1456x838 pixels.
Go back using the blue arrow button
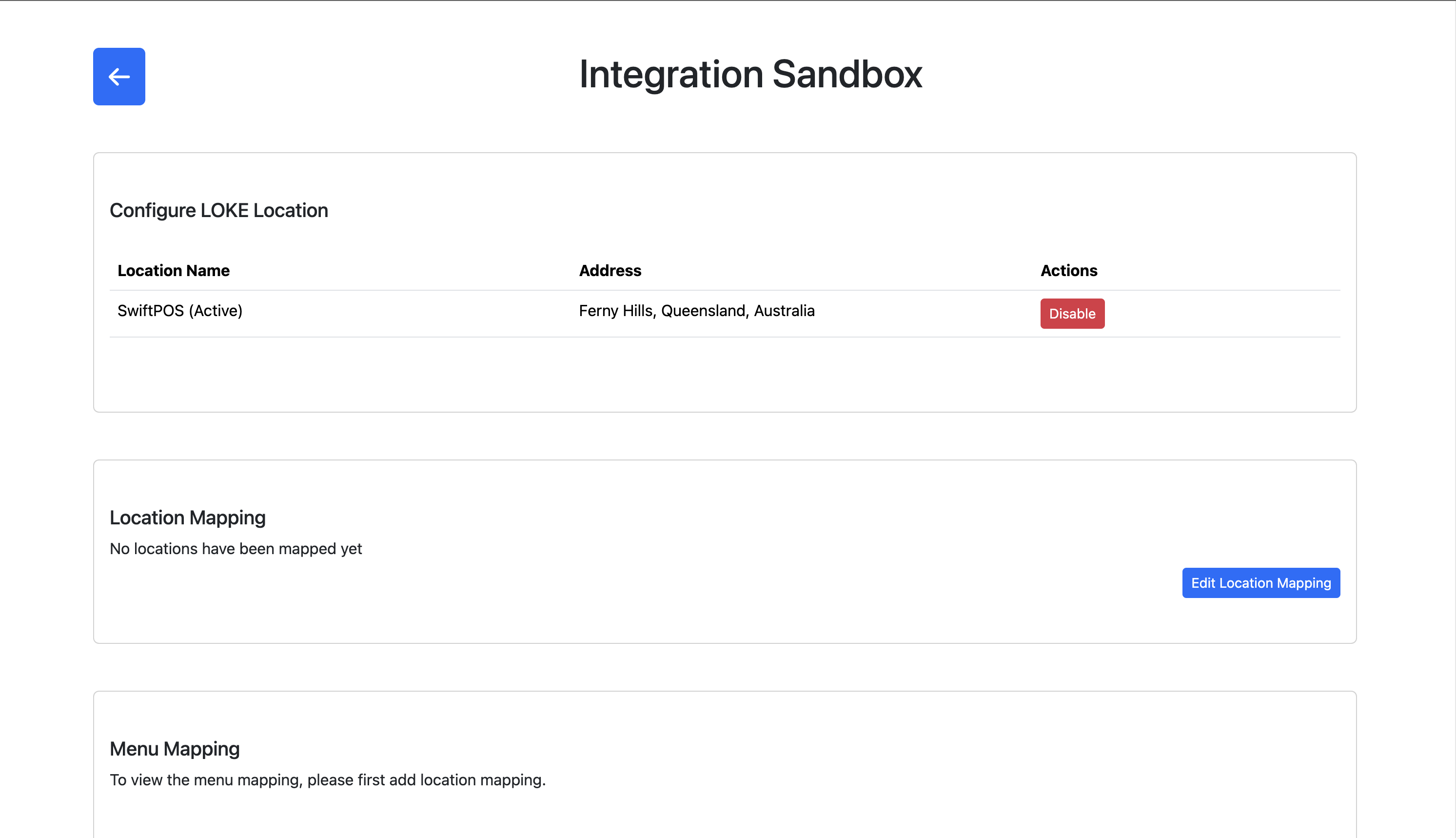119,77
